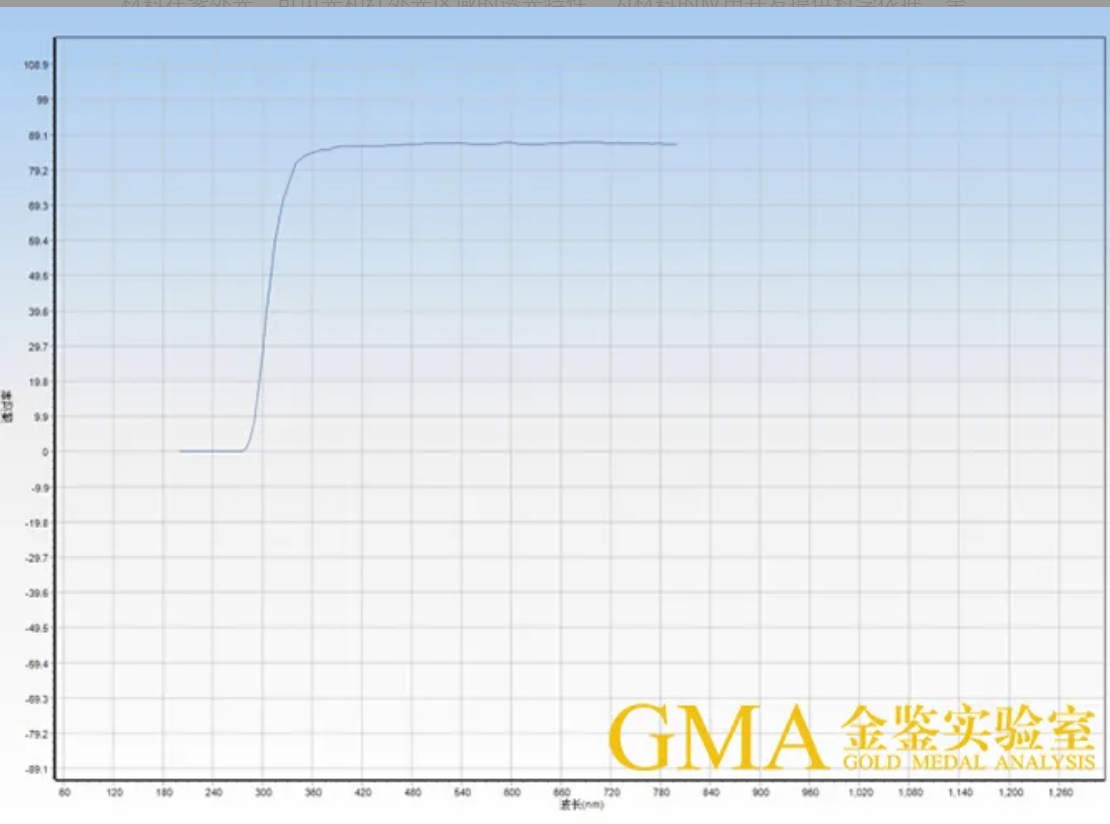Screen dimensions: 1110x824
Task: Click the GOLD MEDAL ANALYSIS caption
Action: [968, 762]
